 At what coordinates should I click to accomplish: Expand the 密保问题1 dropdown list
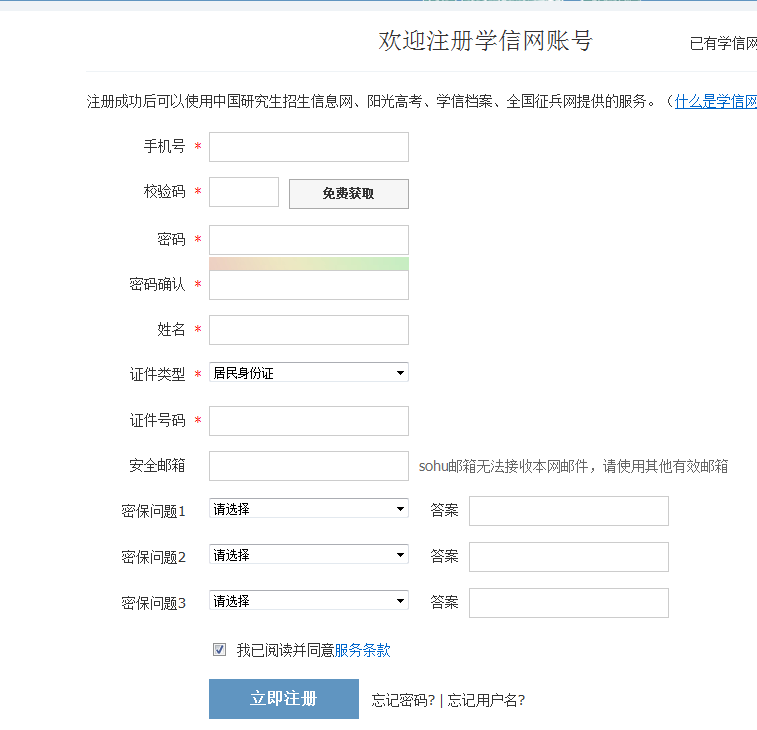pyautogui.click(x=308, y=509)
